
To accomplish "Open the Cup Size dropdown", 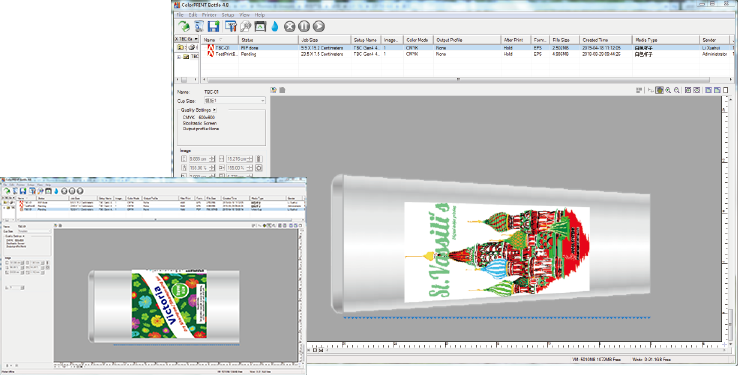I will (234, 101).
